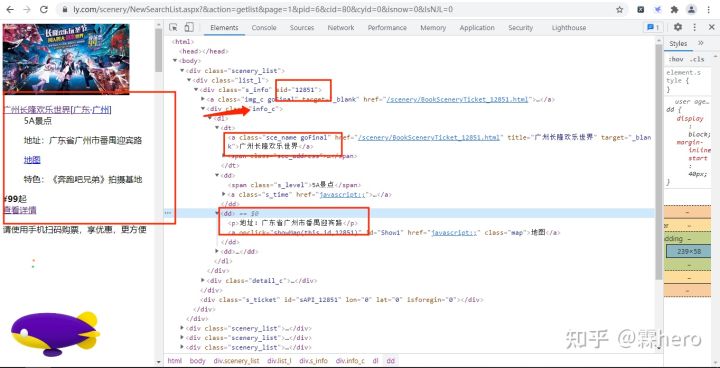Show more Styles pane tabs chevron
Image resolution: width=720 pixels, height=368 pixels.
coord(701,43)
